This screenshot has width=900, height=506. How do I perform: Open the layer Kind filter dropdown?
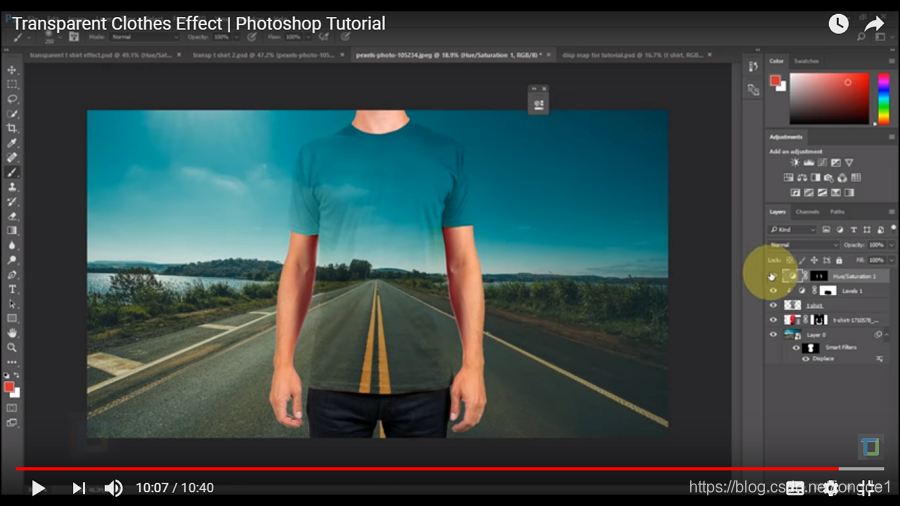792,230
